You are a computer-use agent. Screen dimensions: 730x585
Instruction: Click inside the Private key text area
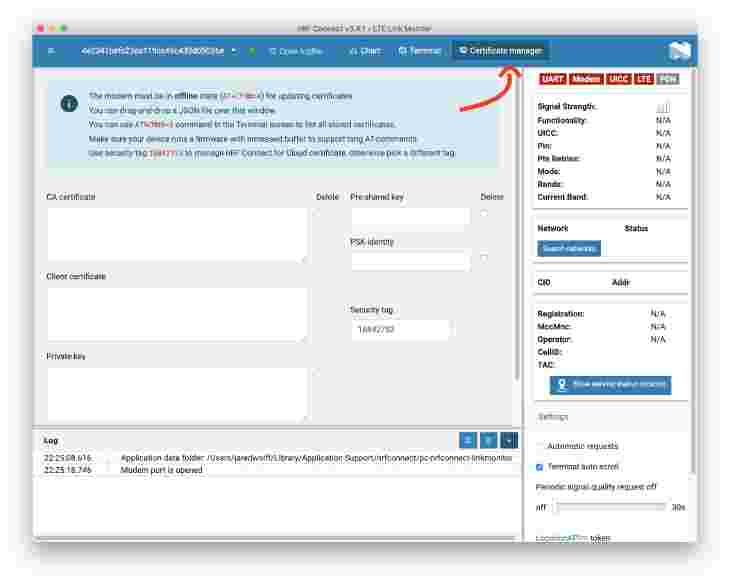coord(177,394)
